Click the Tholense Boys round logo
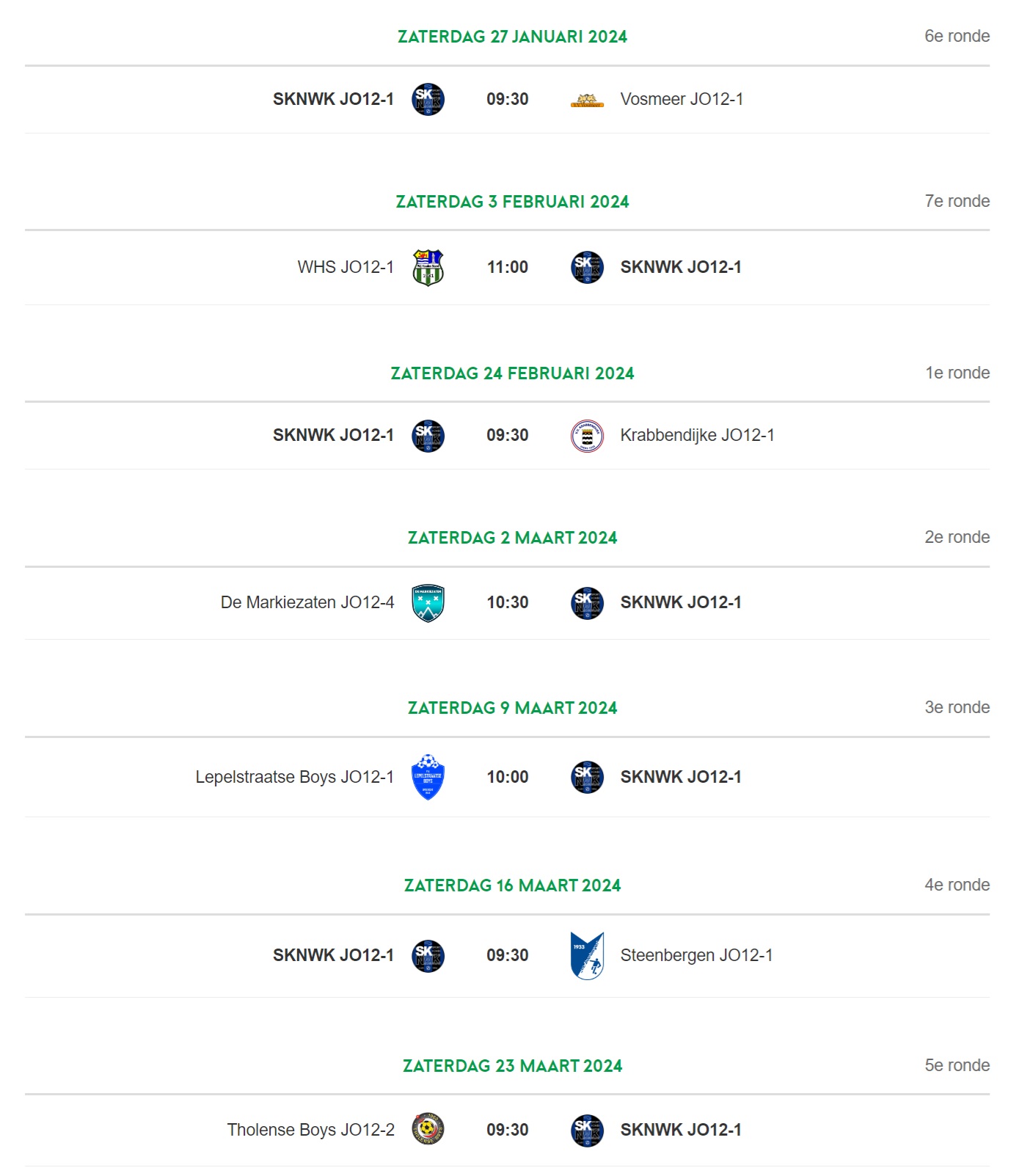This screenshot has height=1176, width=1019. click(428, 1129)
